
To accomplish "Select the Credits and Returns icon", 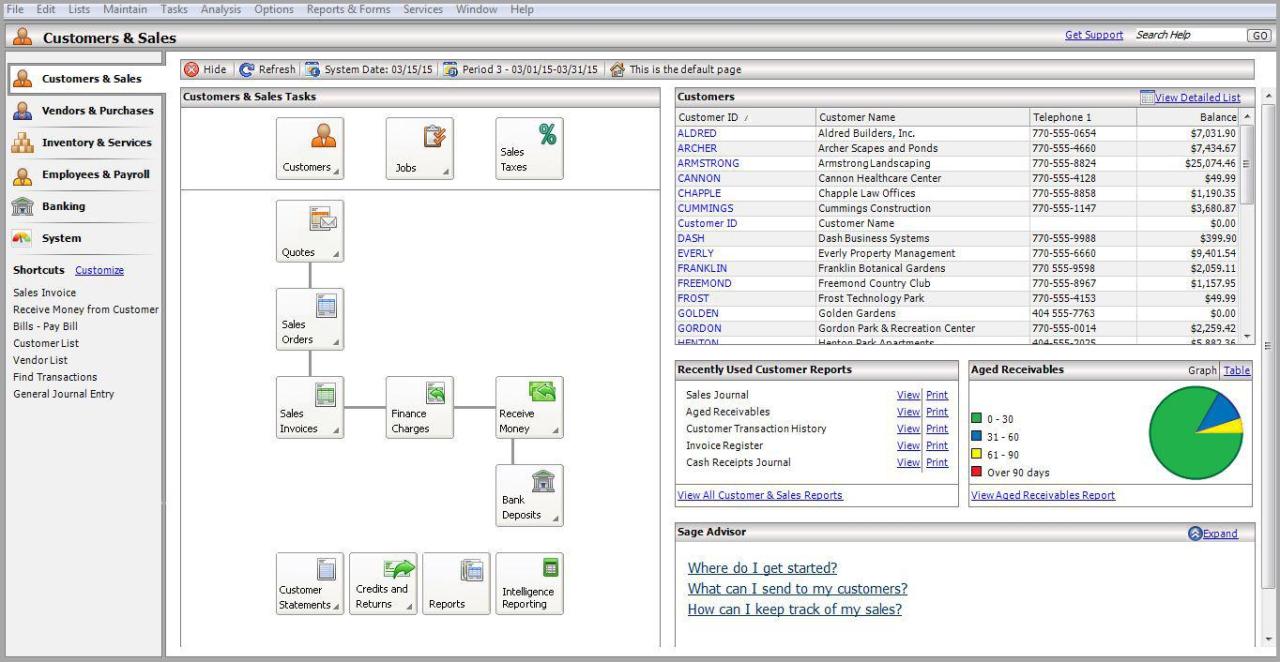I will [x=382, y=582].
